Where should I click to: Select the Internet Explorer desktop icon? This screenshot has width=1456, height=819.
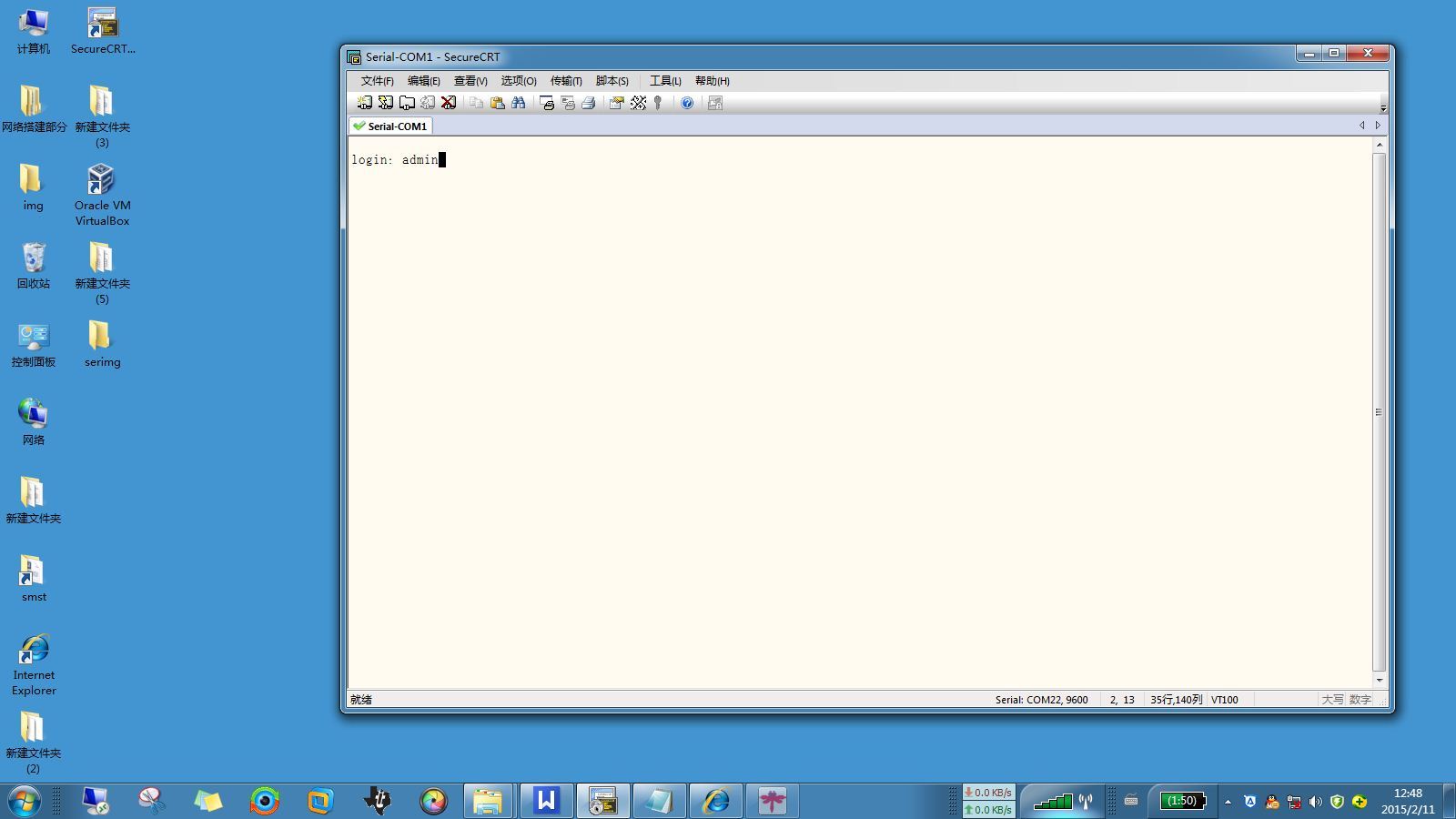(34, 665)
